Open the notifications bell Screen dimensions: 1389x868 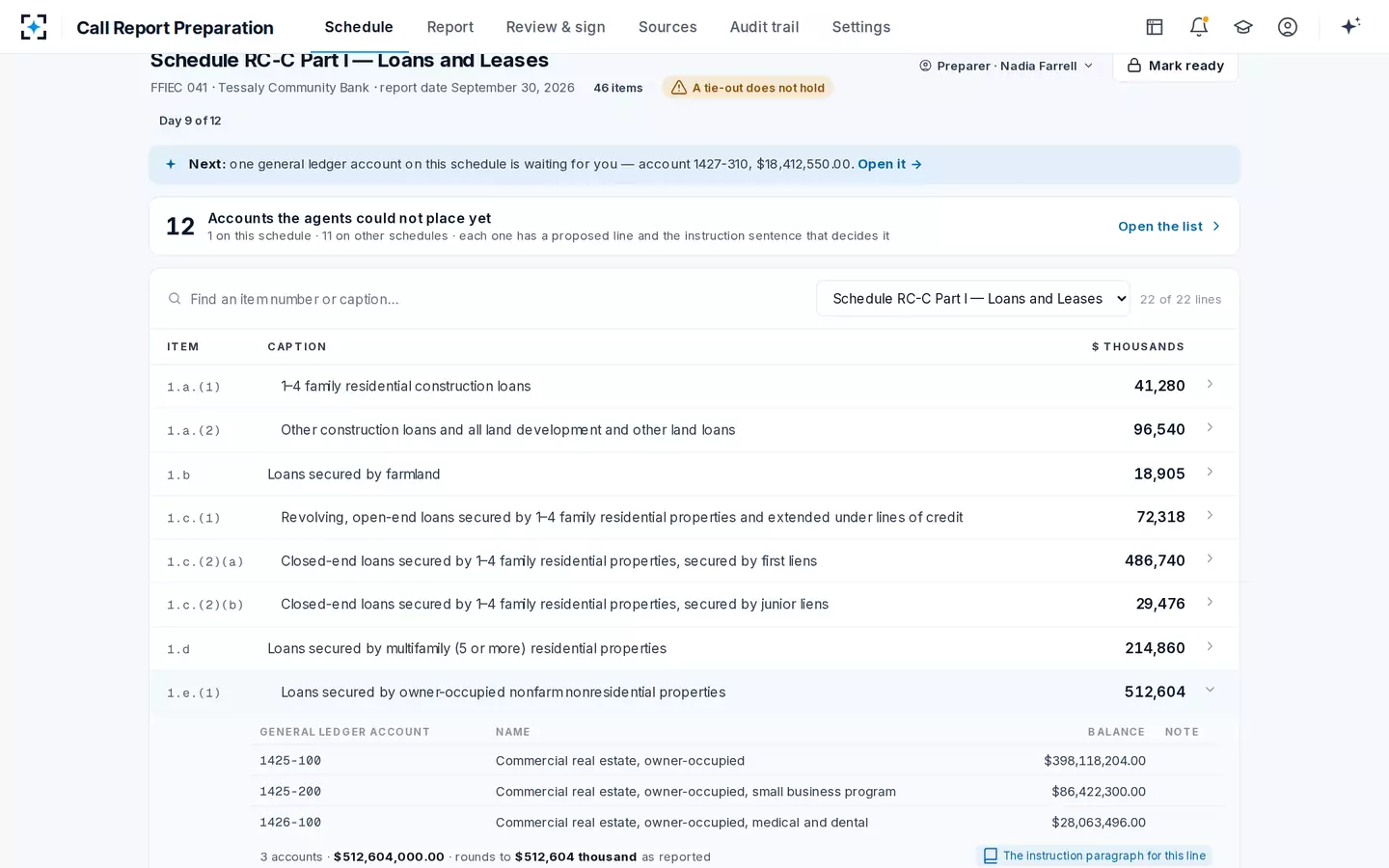1199,27
